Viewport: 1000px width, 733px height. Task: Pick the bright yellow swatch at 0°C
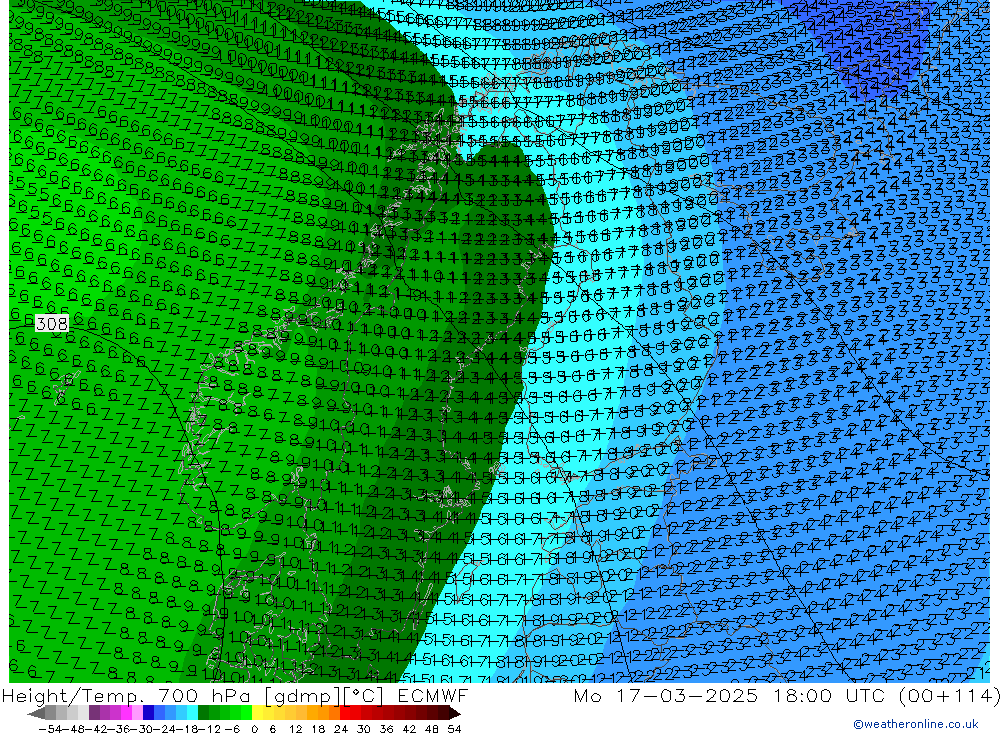(258, 713)
